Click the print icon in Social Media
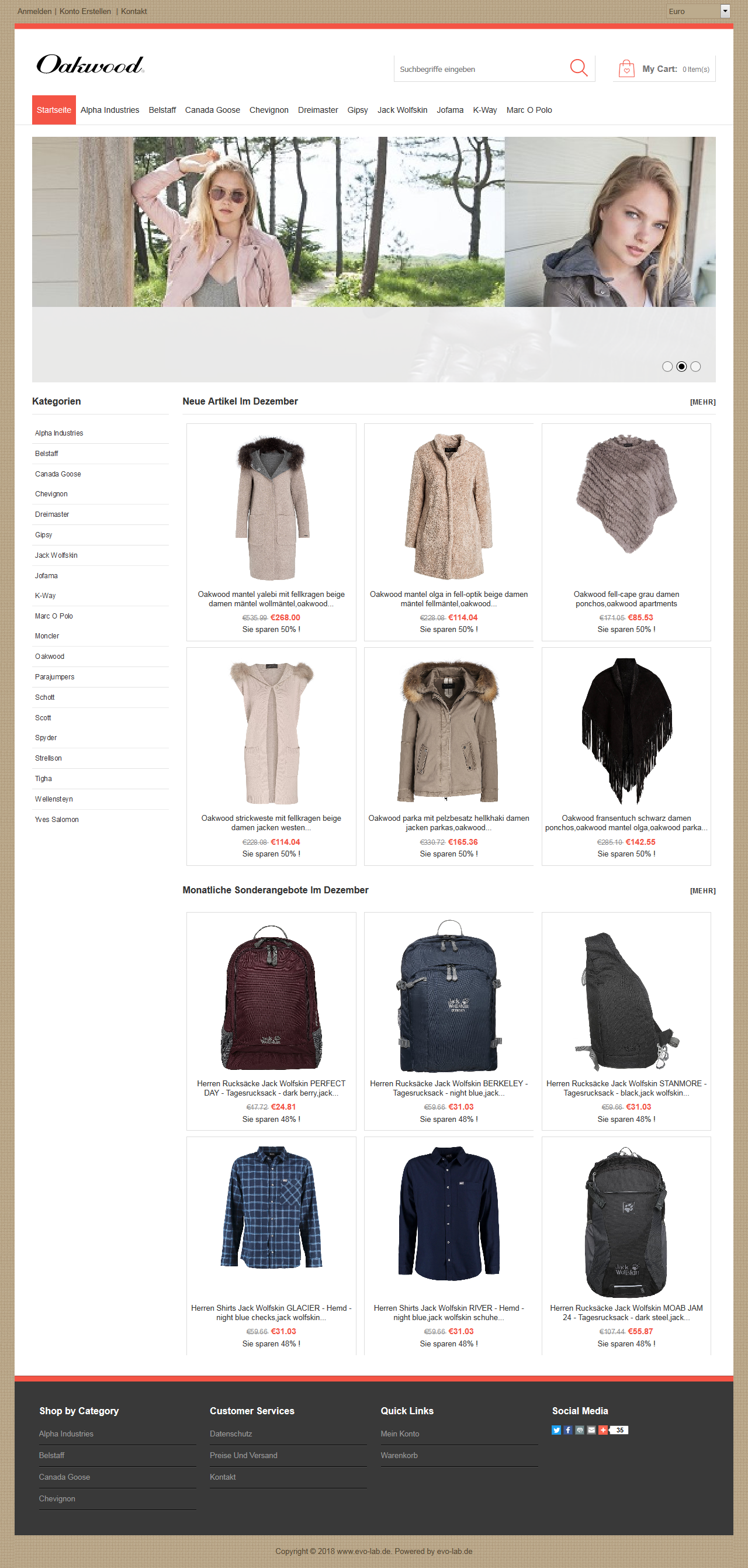 pos(580,1430)
